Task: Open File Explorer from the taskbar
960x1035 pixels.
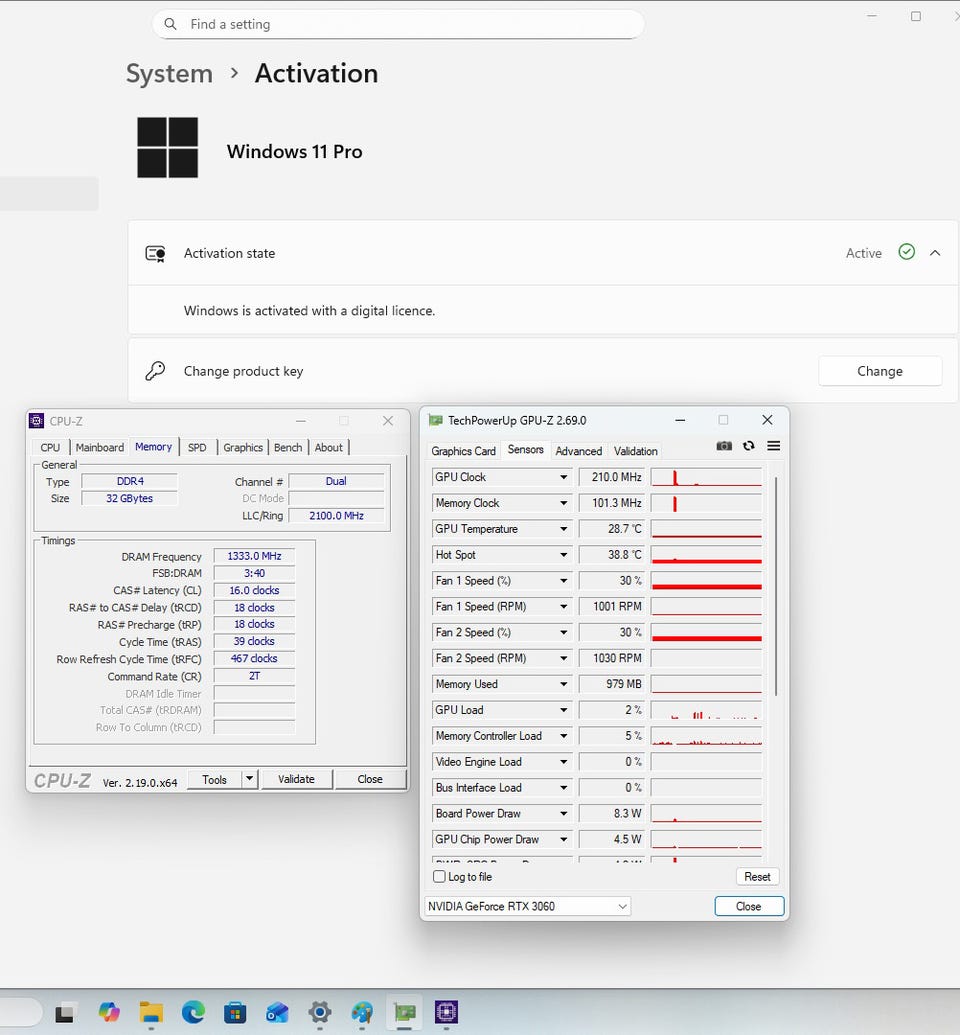Action: point(151,1012)
